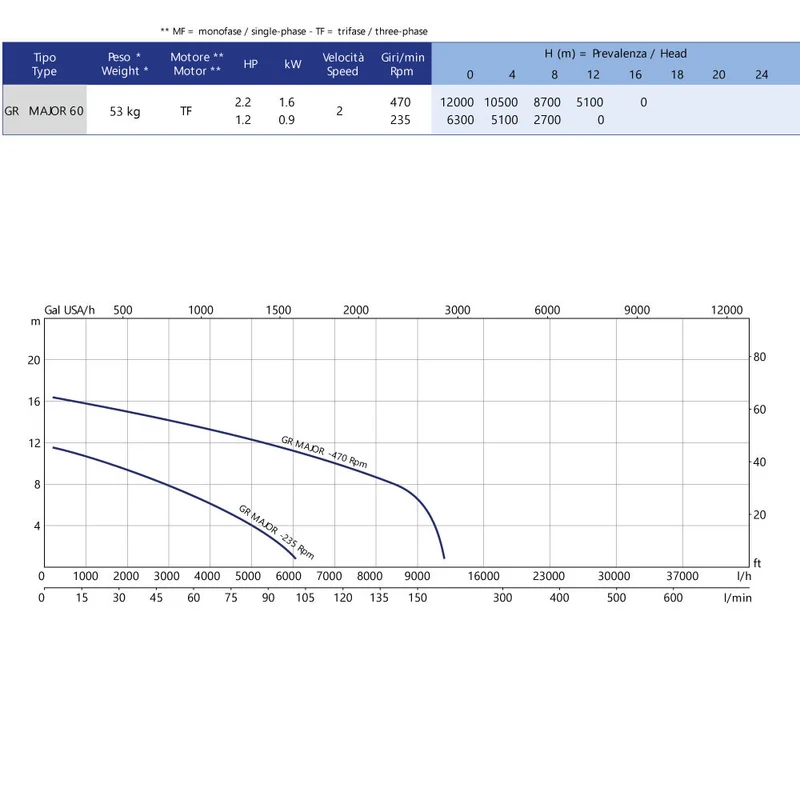
Task: Click the Giri/min Rpm column header
Action: (403, 64)
